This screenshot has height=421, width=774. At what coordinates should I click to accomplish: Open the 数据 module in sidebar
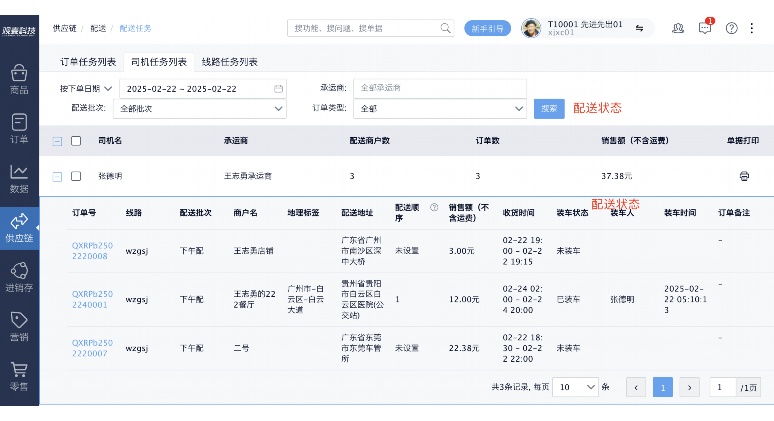click(x=19, y=178)
